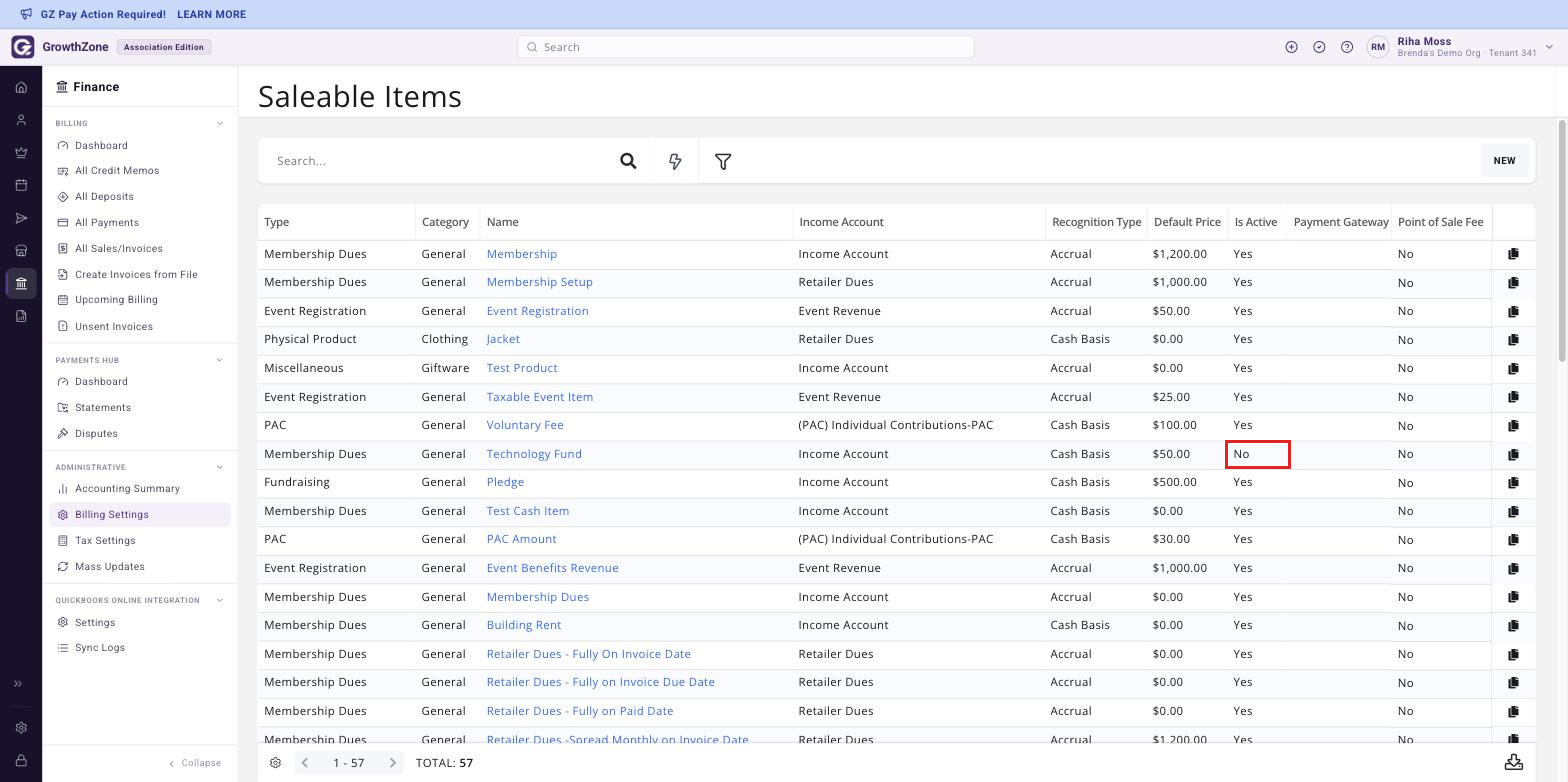Open Sync Logs
1568x782 pixels.
(x=100, y=648)
